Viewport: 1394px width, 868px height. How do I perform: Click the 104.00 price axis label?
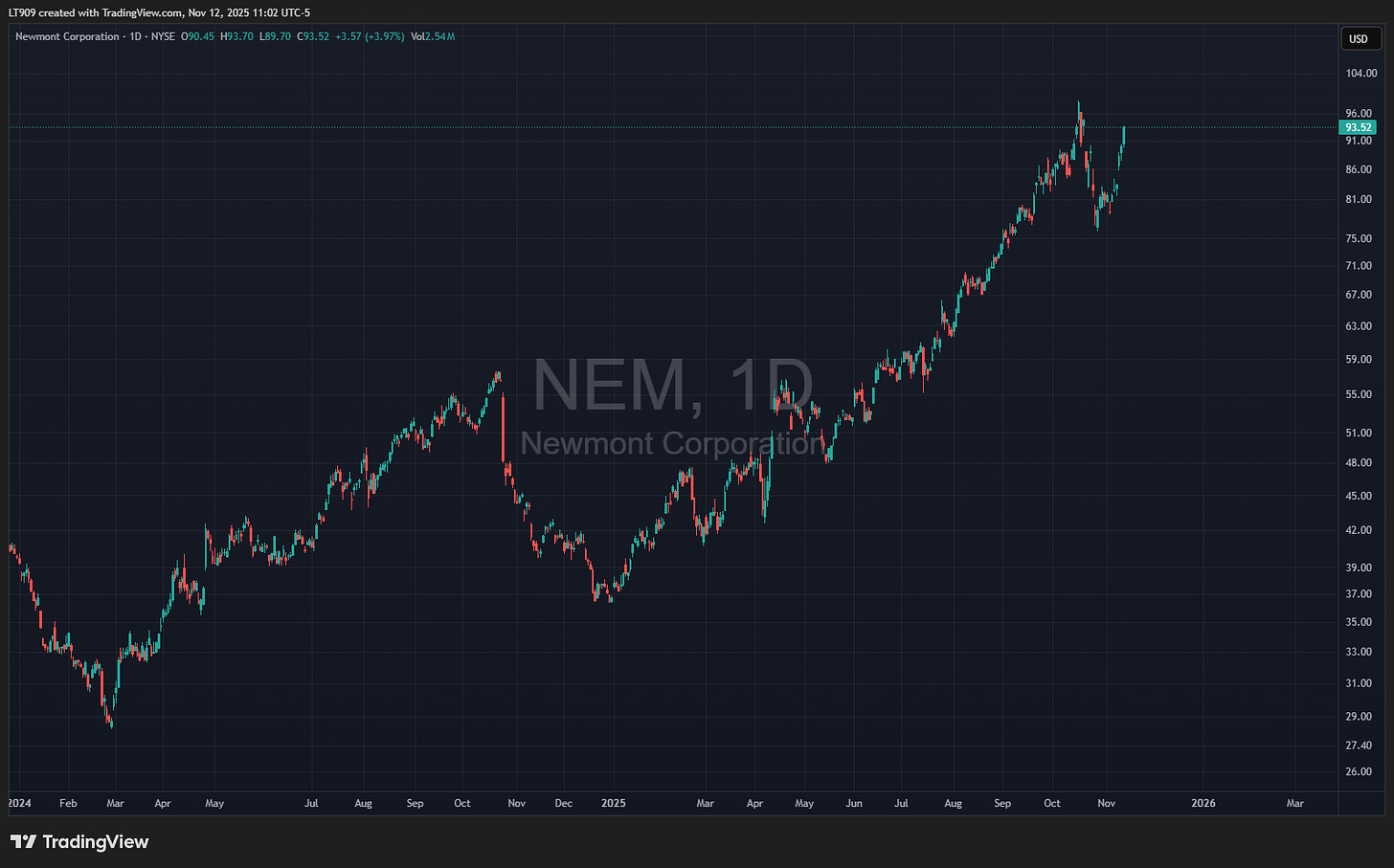coord(1360,73)
